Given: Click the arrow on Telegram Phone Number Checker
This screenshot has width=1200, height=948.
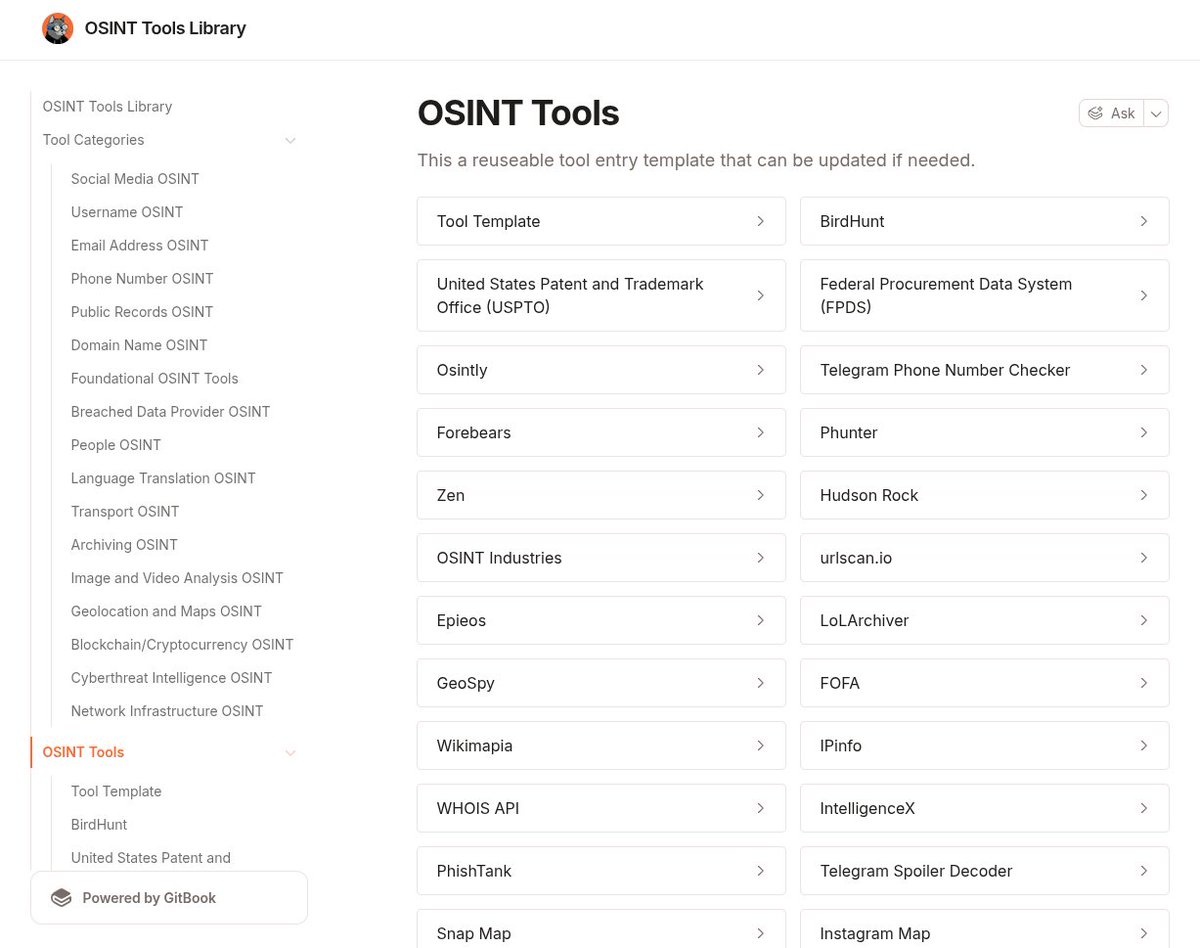Looking at the screenshot, I should click(1144, 370).
